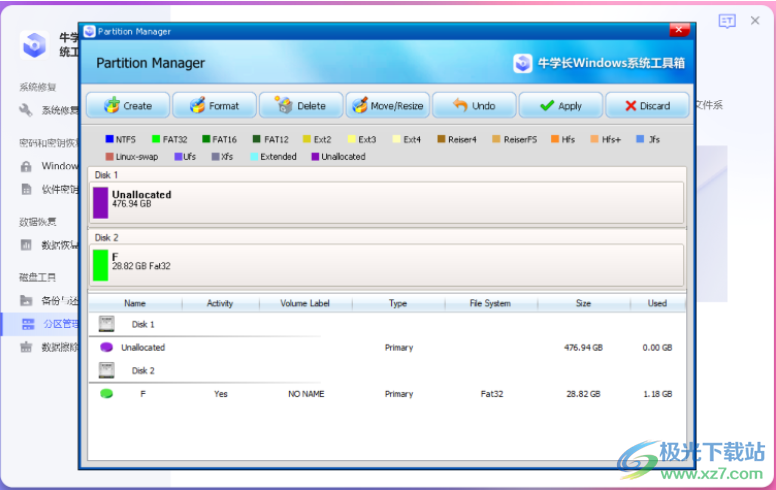Select the Disk 1 Unallocated 476.94 GB block
776x490 pixels.
[x=387, y=202]
